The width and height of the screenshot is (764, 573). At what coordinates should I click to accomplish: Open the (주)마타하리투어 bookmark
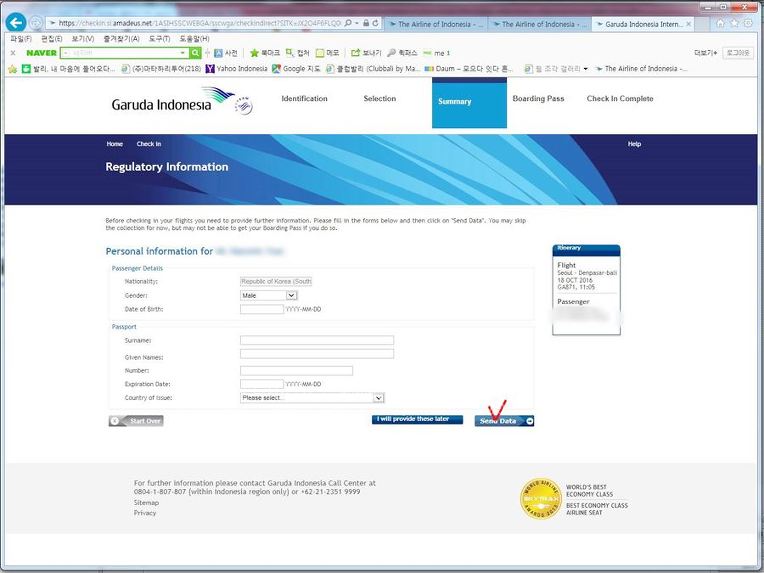click(x=161, y=69)
